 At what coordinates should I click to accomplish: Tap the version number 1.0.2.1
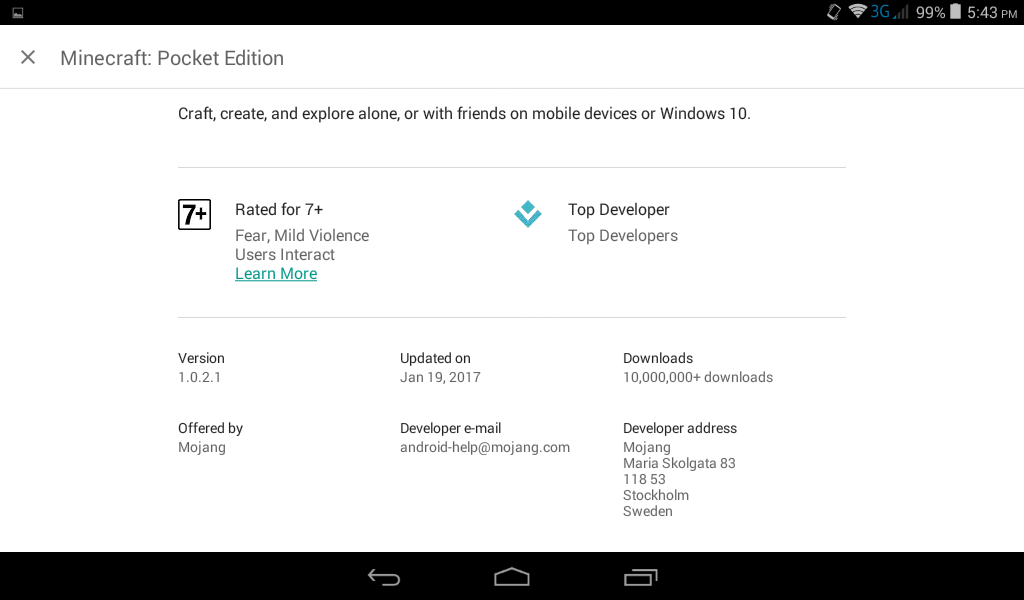tap(199, 377)
